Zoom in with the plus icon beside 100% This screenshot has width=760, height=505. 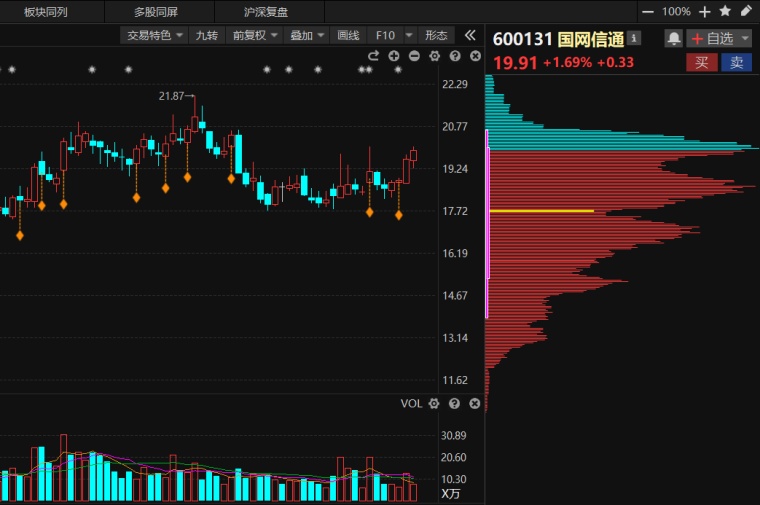click(x=705, y=12)
